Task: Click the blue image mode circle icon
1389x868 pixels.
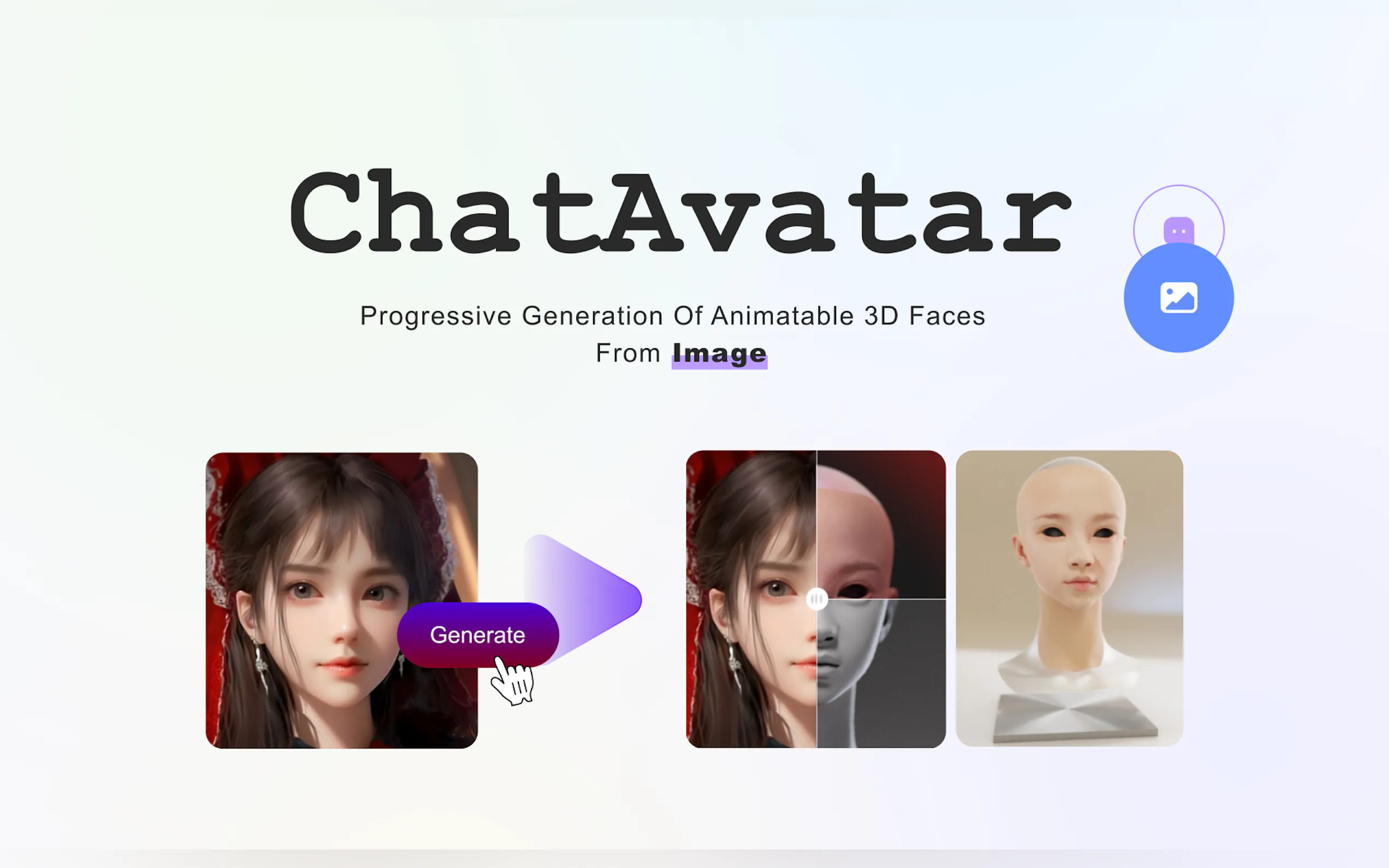Action: [x=1178, y=297]
